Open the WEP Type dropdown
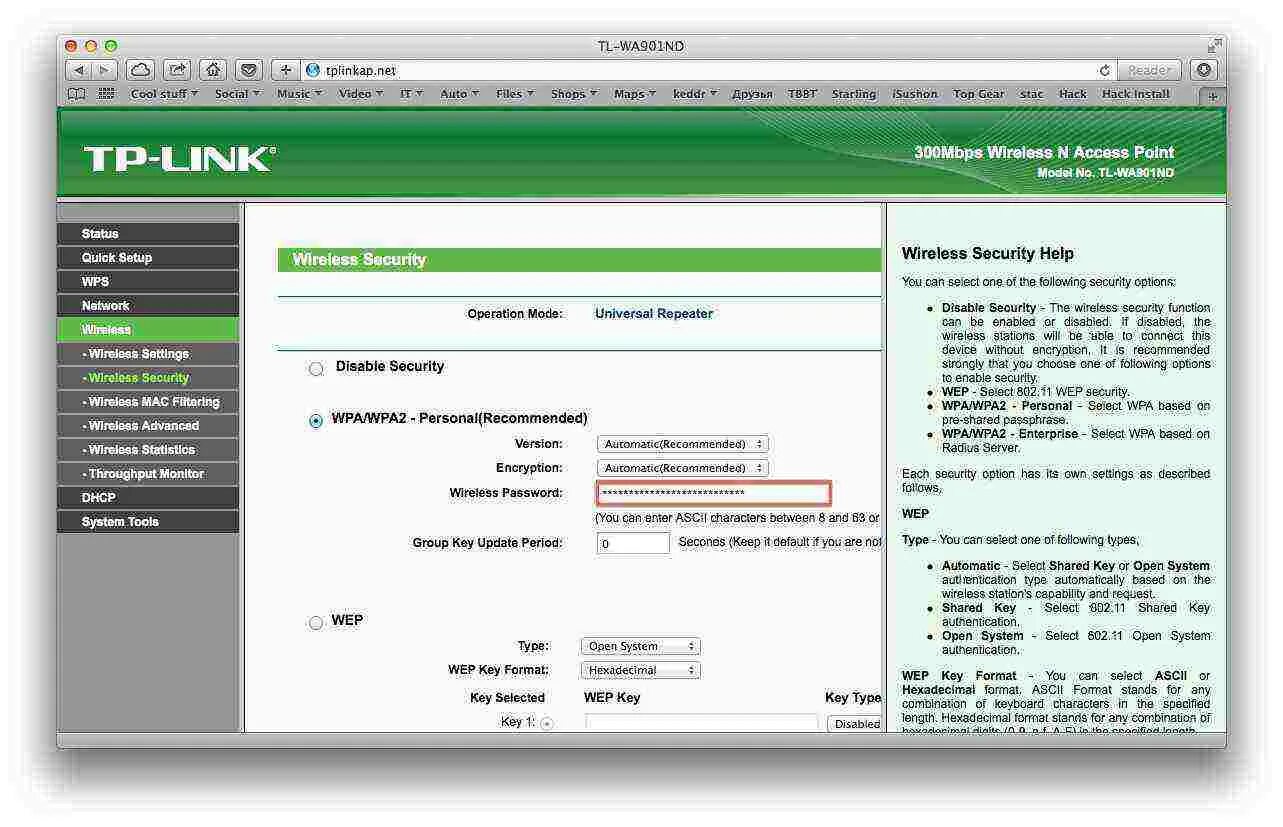Screen dimensions: 1283x827 point(640,647)
